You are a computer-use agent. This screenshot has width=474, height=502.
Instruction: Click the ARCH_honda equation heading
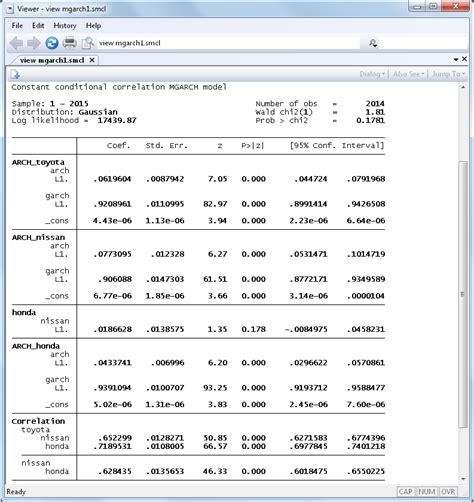pos(36,346)
